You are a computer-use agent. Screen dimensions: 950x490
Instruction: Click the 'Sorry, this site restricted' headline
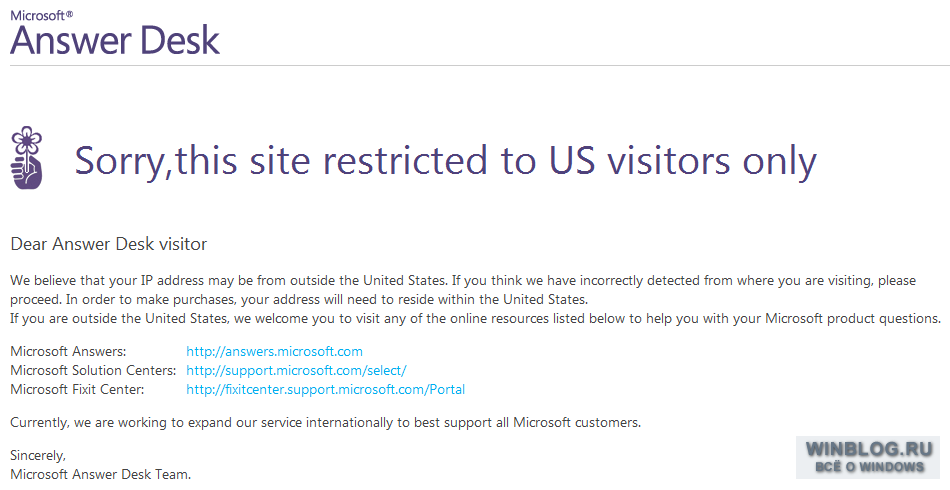[445, 161]
